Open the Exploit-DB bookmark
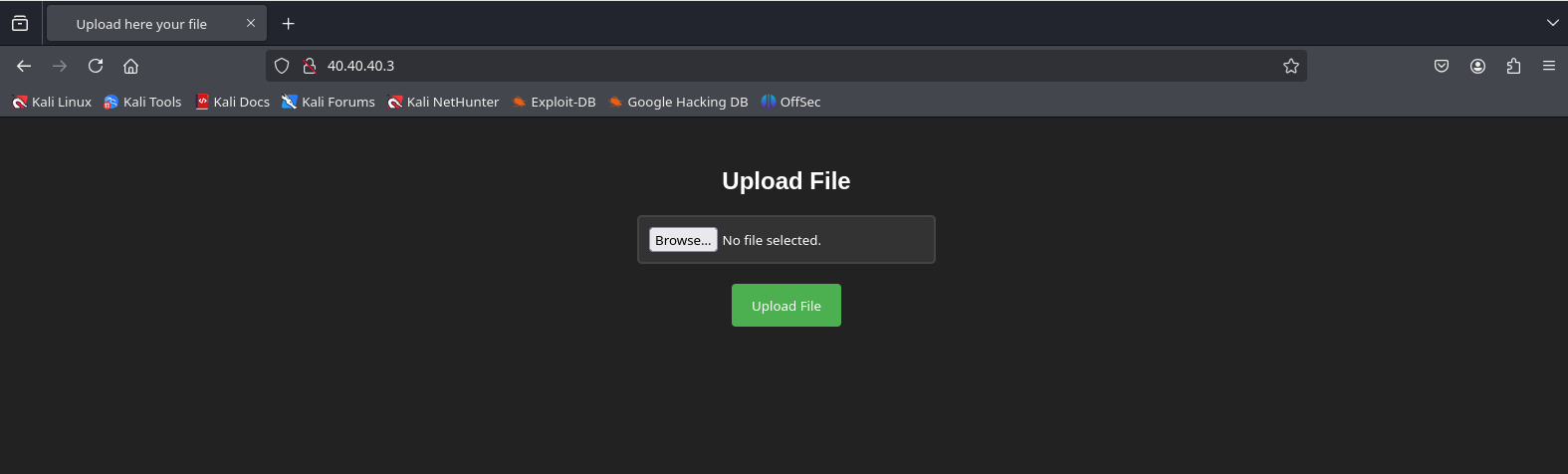 click(554, 102)
